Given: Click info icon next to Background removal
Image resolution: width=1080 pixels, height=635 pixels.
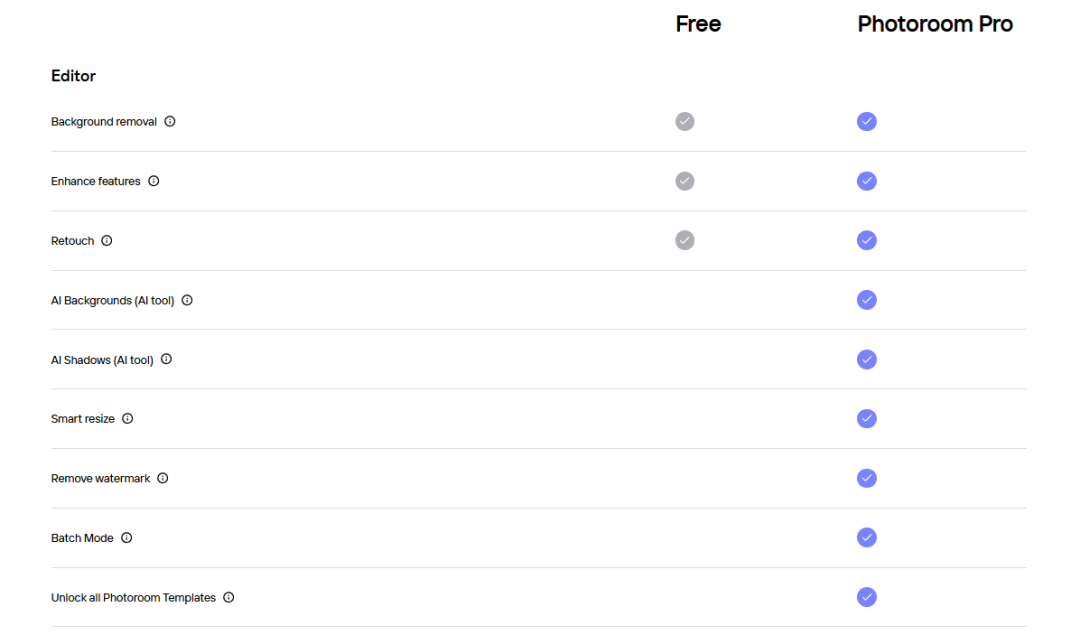Looking at the screenshot, I should click(170, 122).
